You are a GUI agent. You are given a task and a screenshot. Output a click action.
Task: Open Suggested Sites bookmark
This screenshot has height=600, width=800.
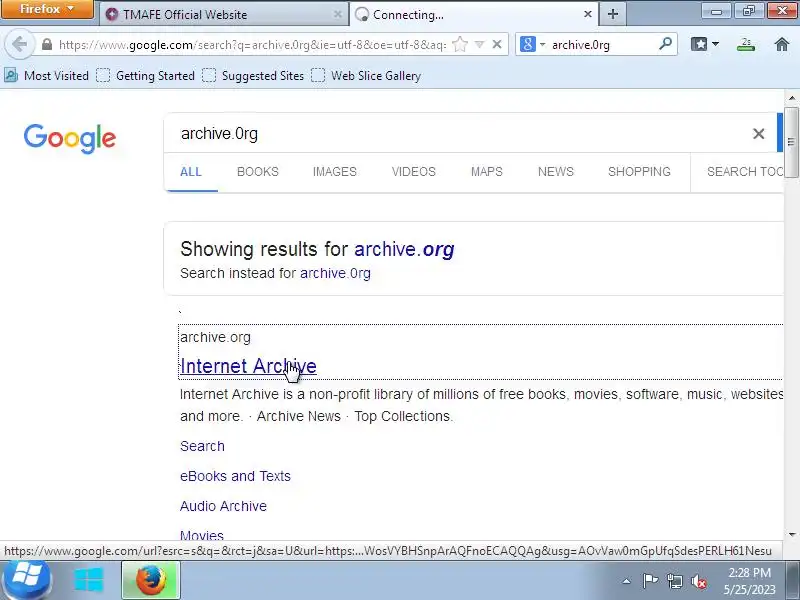[x=253, y=76]
